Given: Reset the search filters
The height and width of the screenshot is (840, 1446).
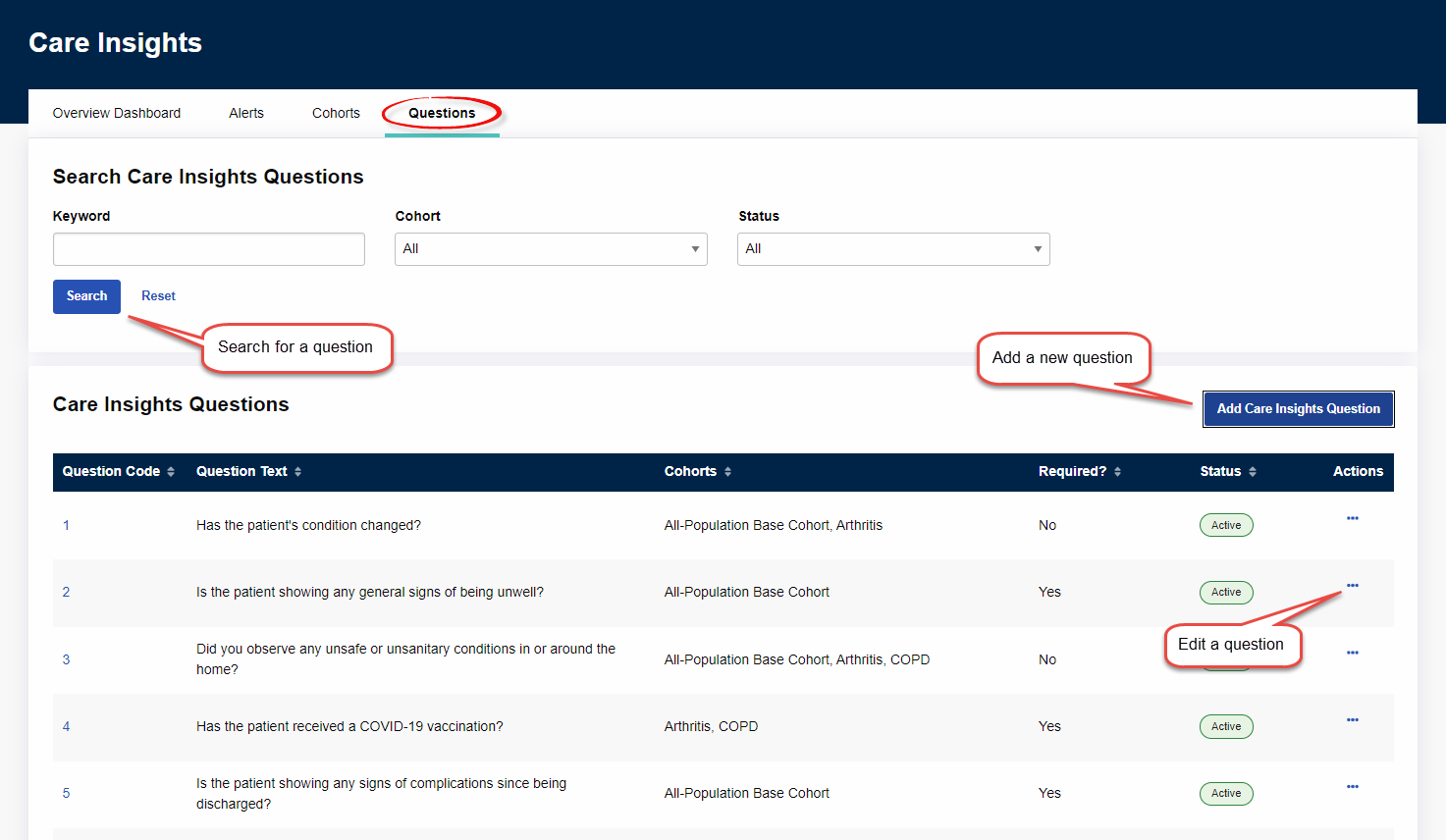Looking at the screenshot, I should [158, 296].
